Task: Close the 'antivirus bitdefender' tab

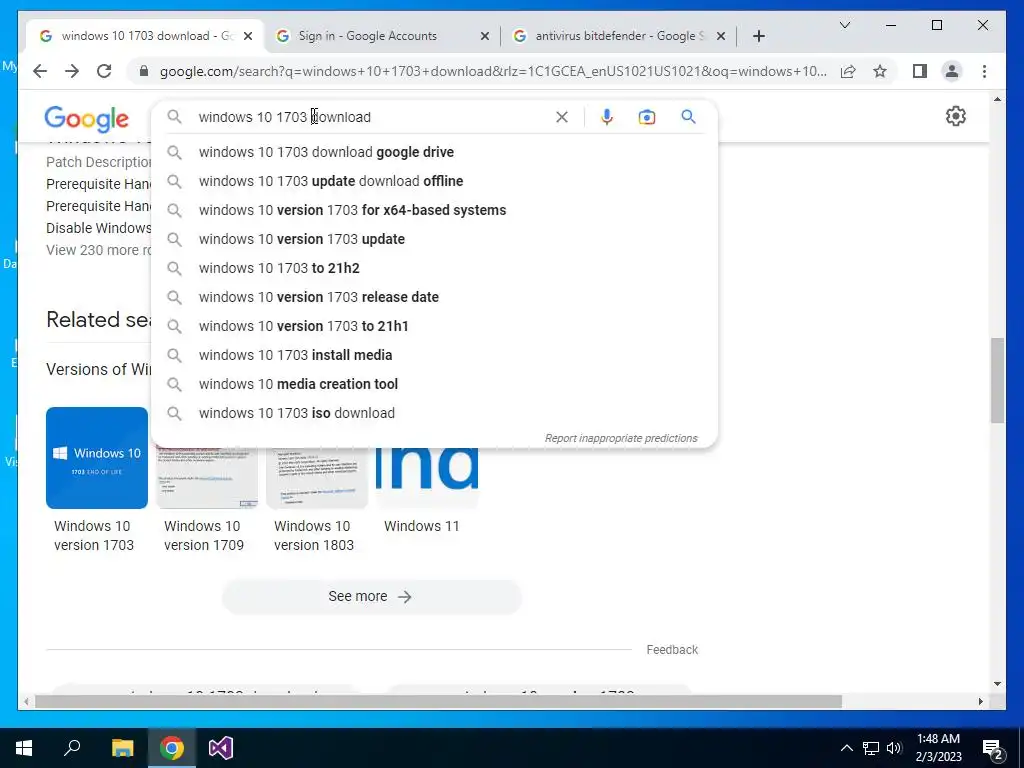Action: 721,36
